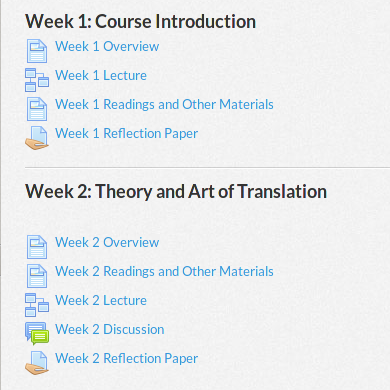Open the Week 2 Discussion link
Image resolution: width=390 pixels, height=390 pixels.
(109, 329)
